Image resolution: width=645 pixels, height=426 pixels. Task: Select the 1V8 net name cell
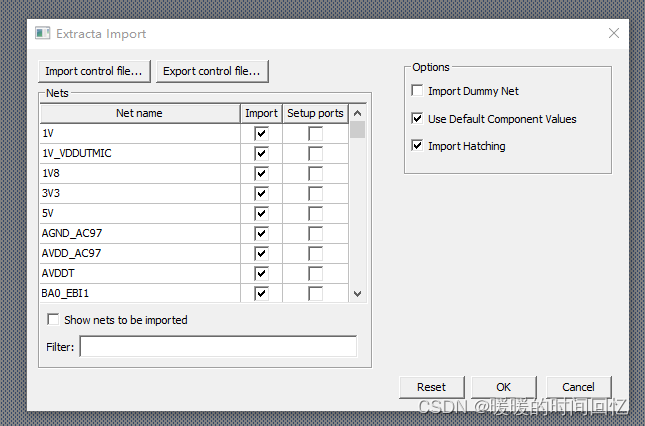(140, 174)
